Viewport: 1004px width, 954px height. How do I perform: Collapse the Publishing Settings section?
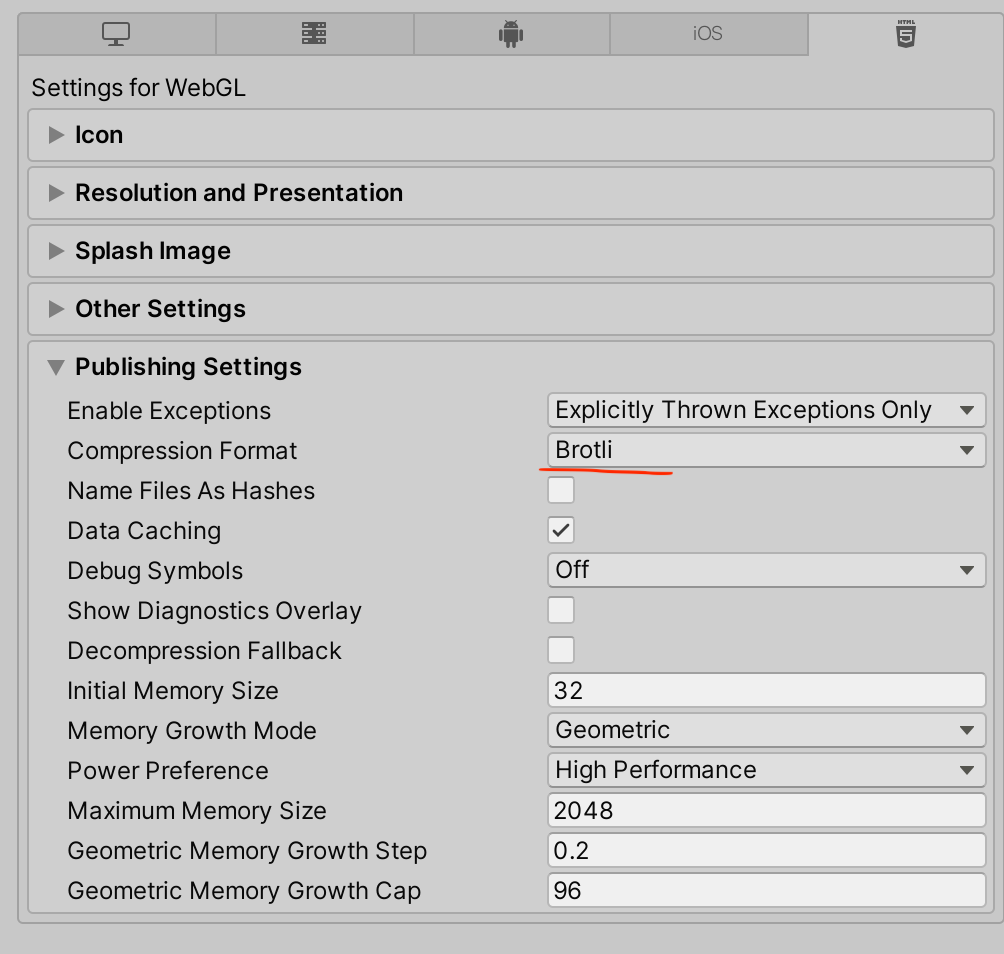[56, 367]
